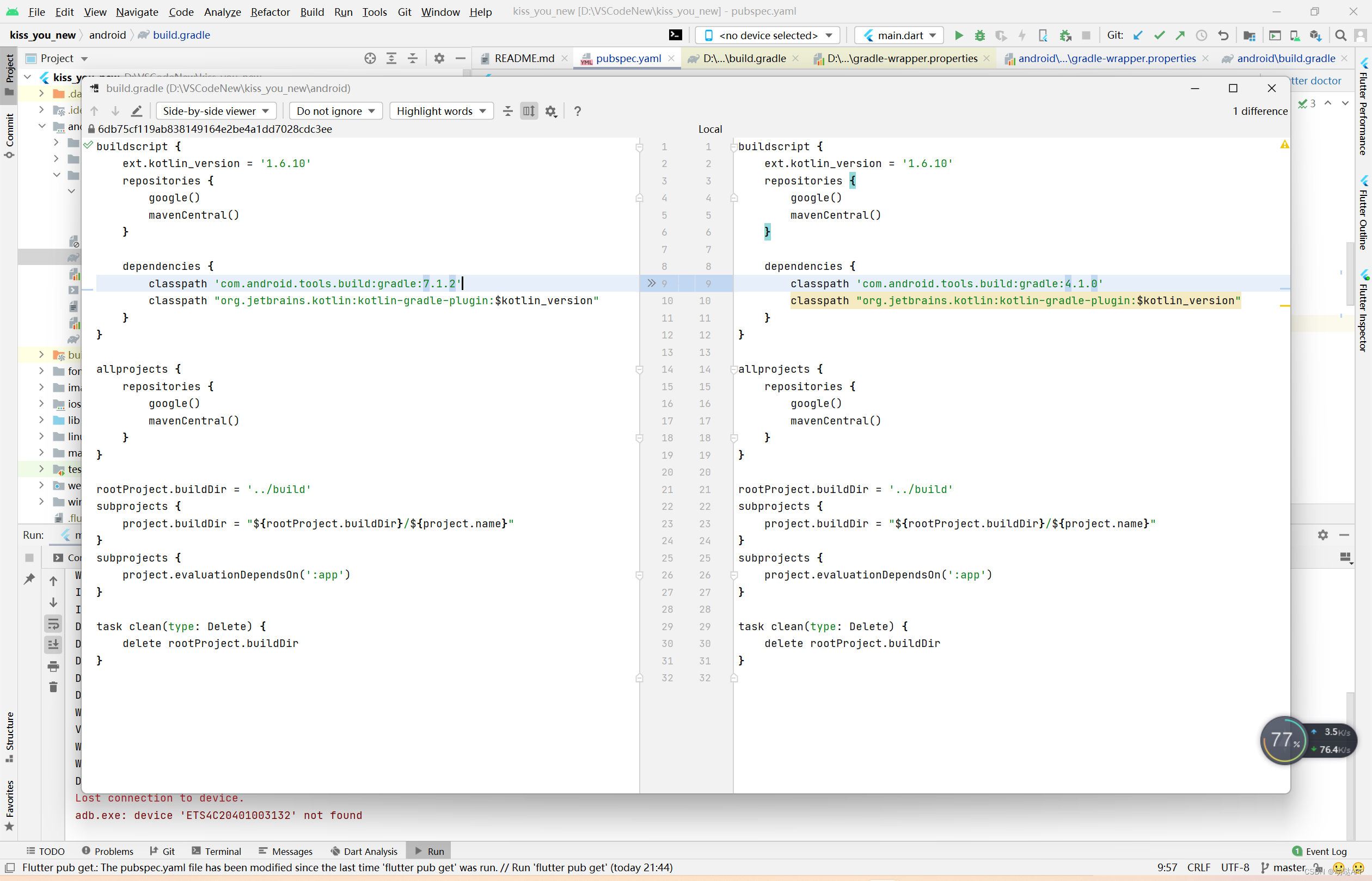Toggle synchronize scrolling in diff viewer
The width and height of the screenshot is (1372, 881).
[529, 111]
